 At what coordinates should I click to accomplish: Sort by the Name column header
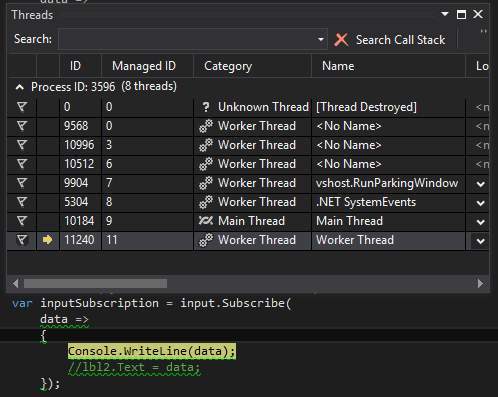click(388, 66)
